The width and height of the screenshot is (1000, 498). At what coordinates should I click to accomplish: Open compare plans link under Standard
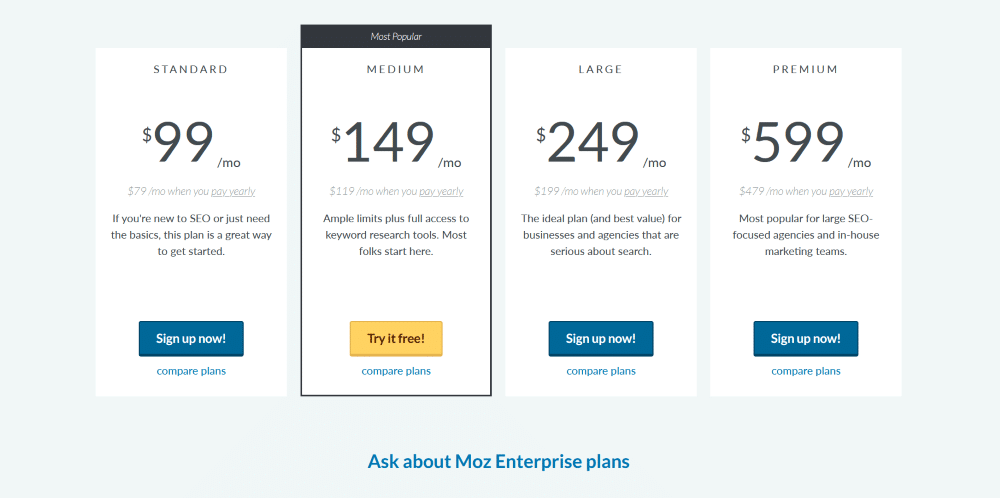point(191,371)
